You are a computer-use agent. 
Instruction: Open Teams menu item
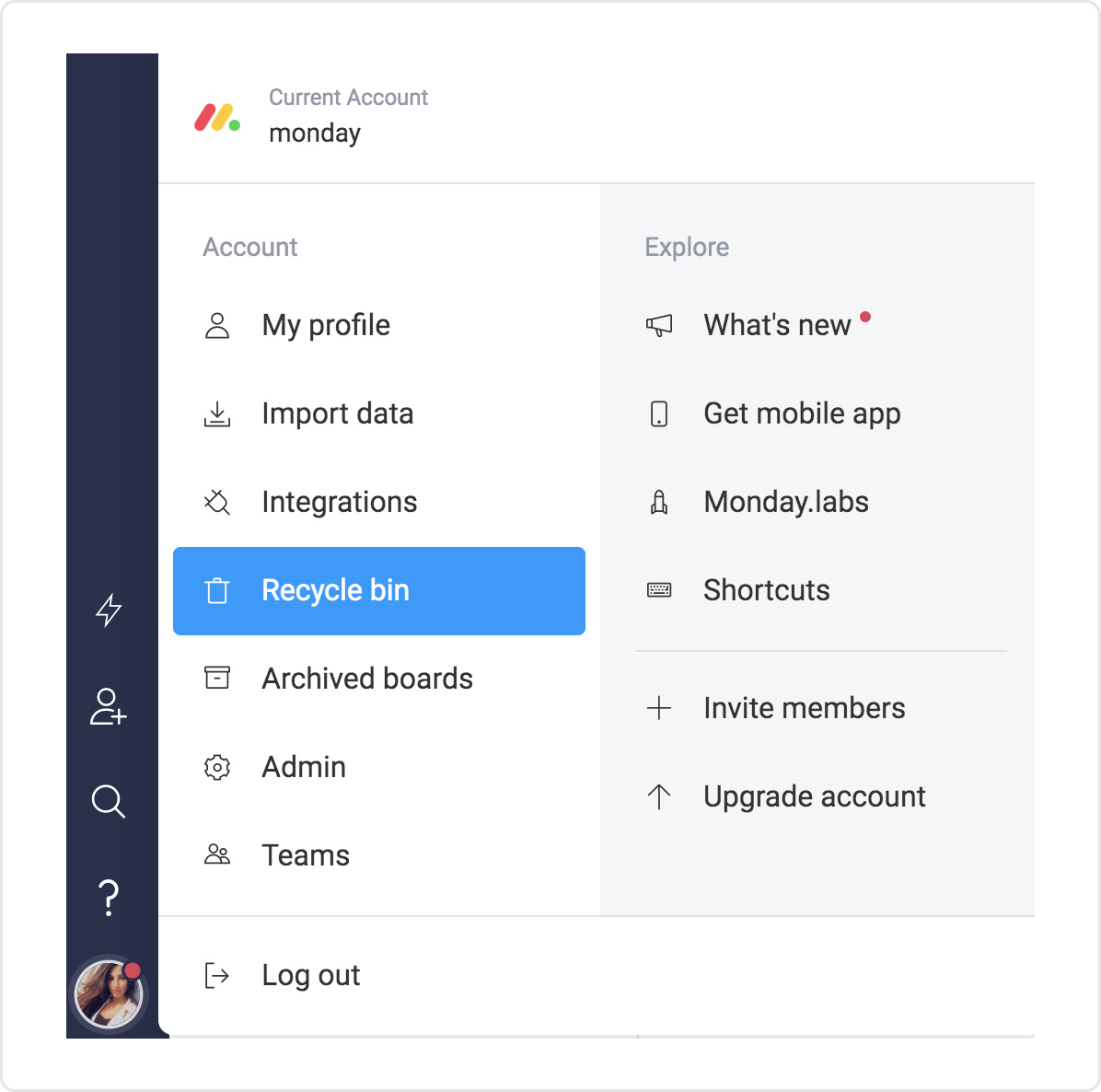379,855
